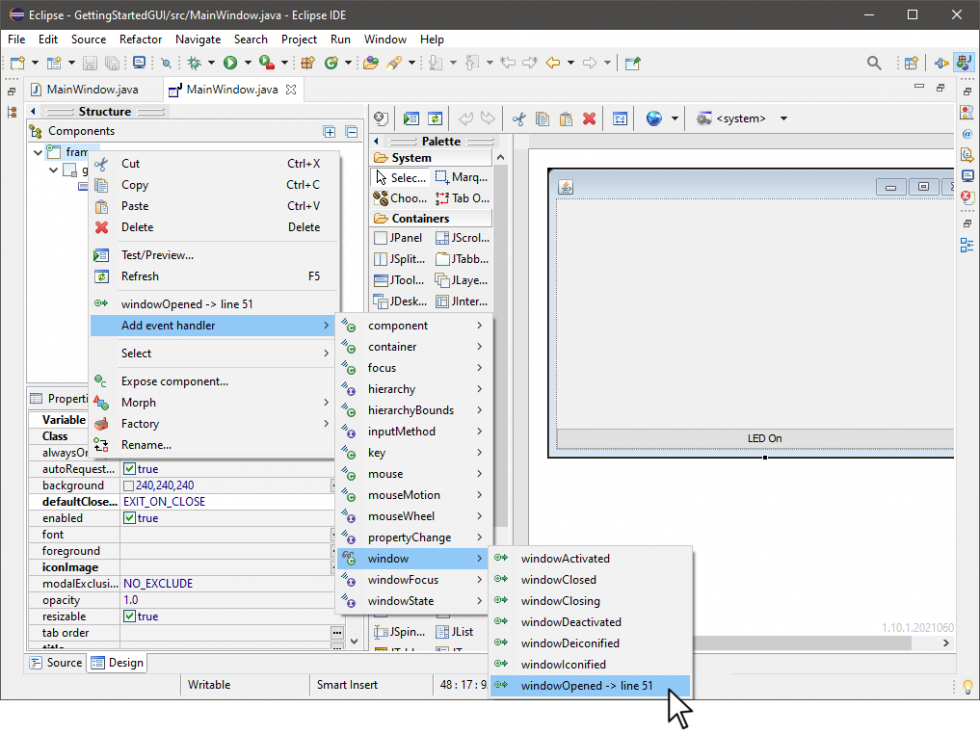Switch to the Source tab
This screenshot has width=980, height=734.
tap(56, 663)
